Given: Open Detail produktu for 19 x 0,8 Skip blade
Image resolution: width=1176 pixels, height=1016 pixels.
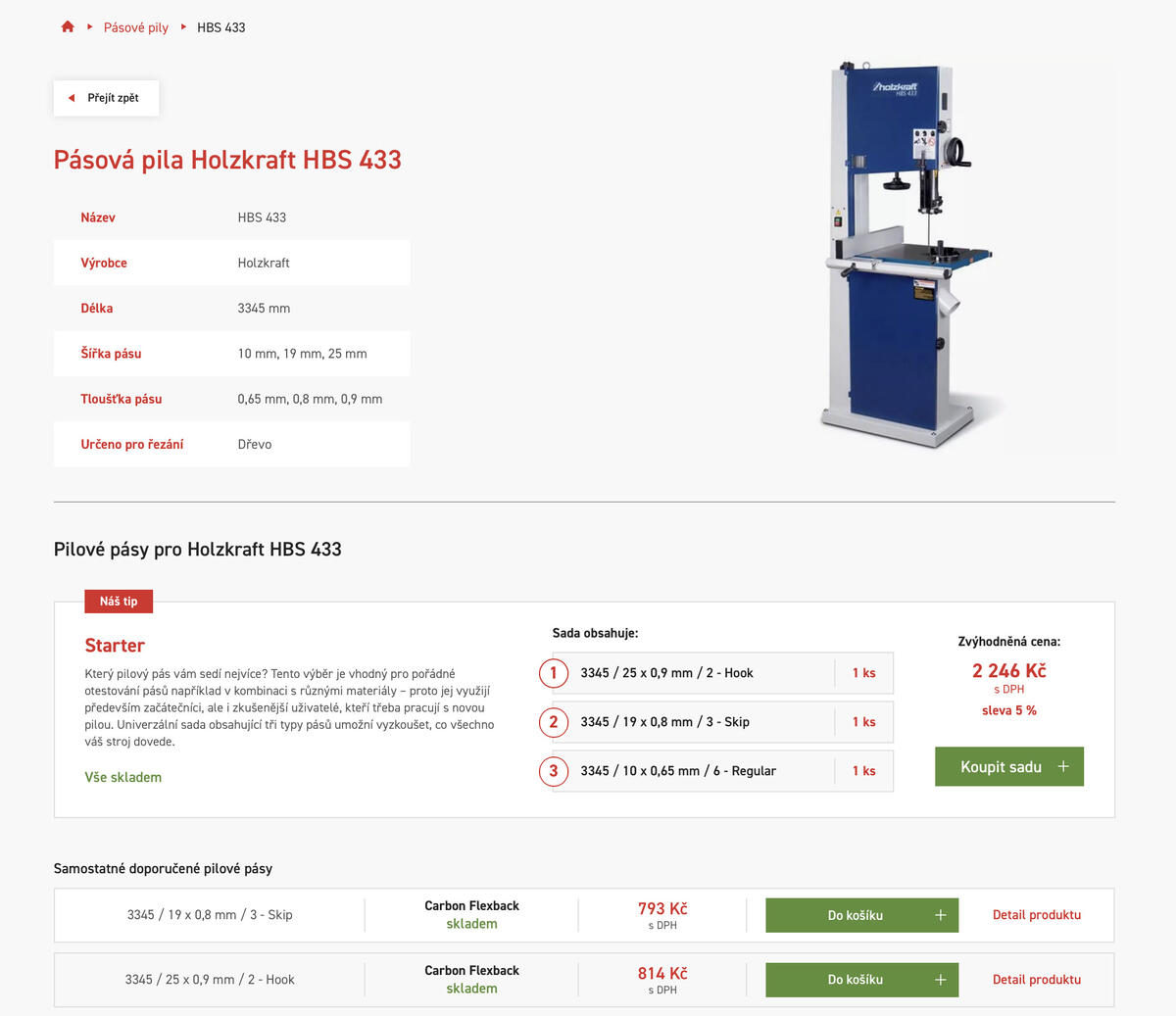Looking at the screenshot, I should click(x=1037, y=915).
